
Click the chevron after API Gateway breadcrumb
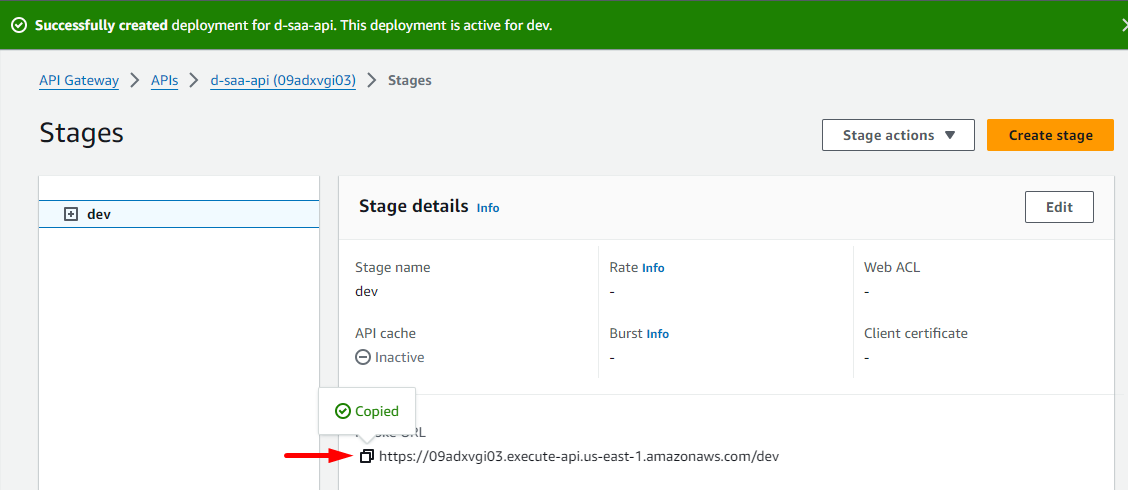point(135,81)
